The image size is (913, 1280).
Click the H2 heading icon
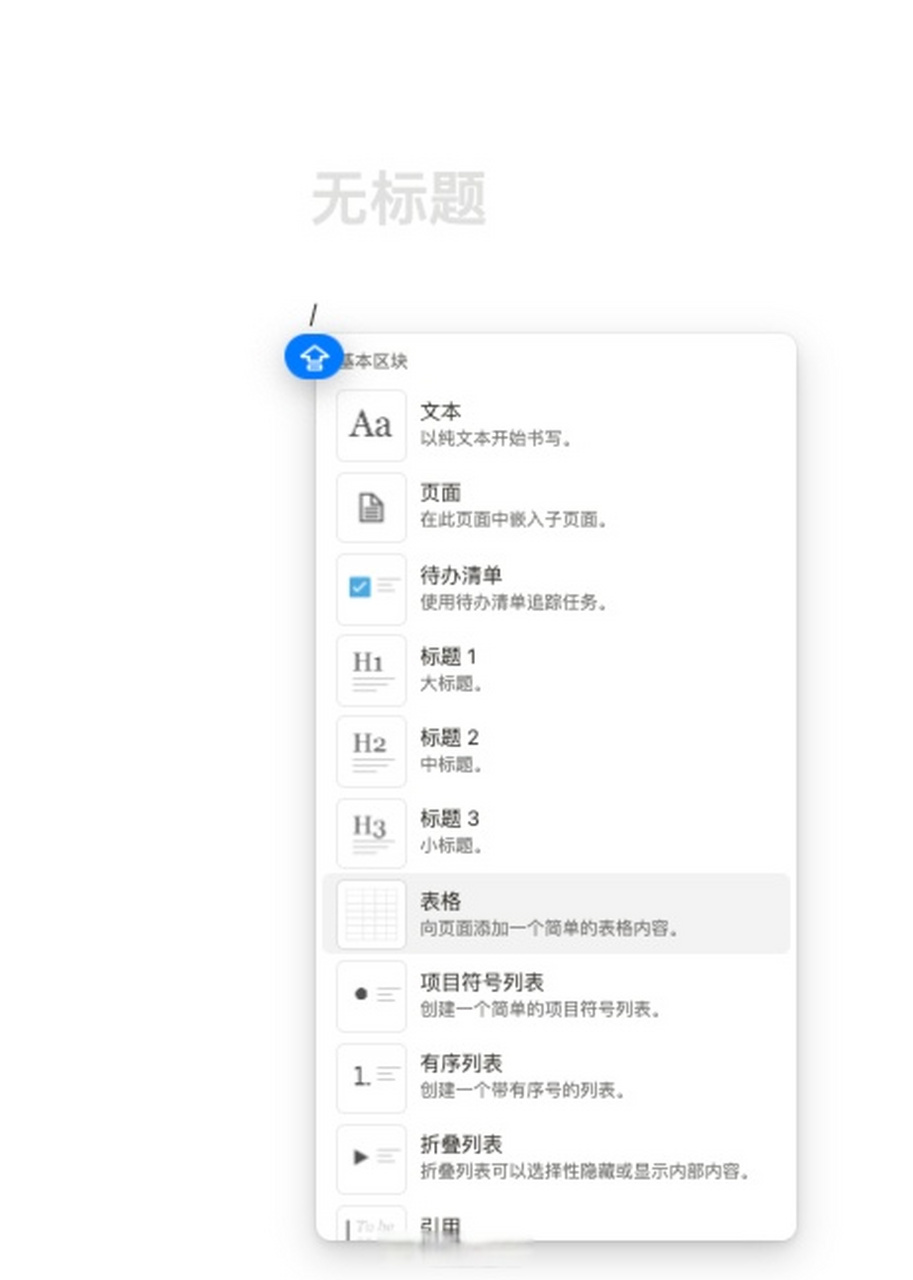pyautogui.click(x=371, y=751)
